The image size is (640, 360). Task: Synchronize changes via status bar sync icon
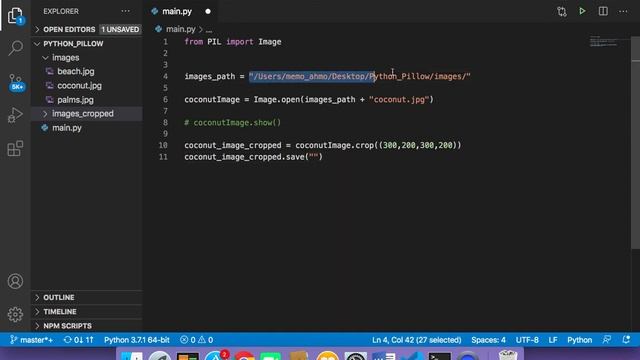pyautogui.click(x=78, y=340)
